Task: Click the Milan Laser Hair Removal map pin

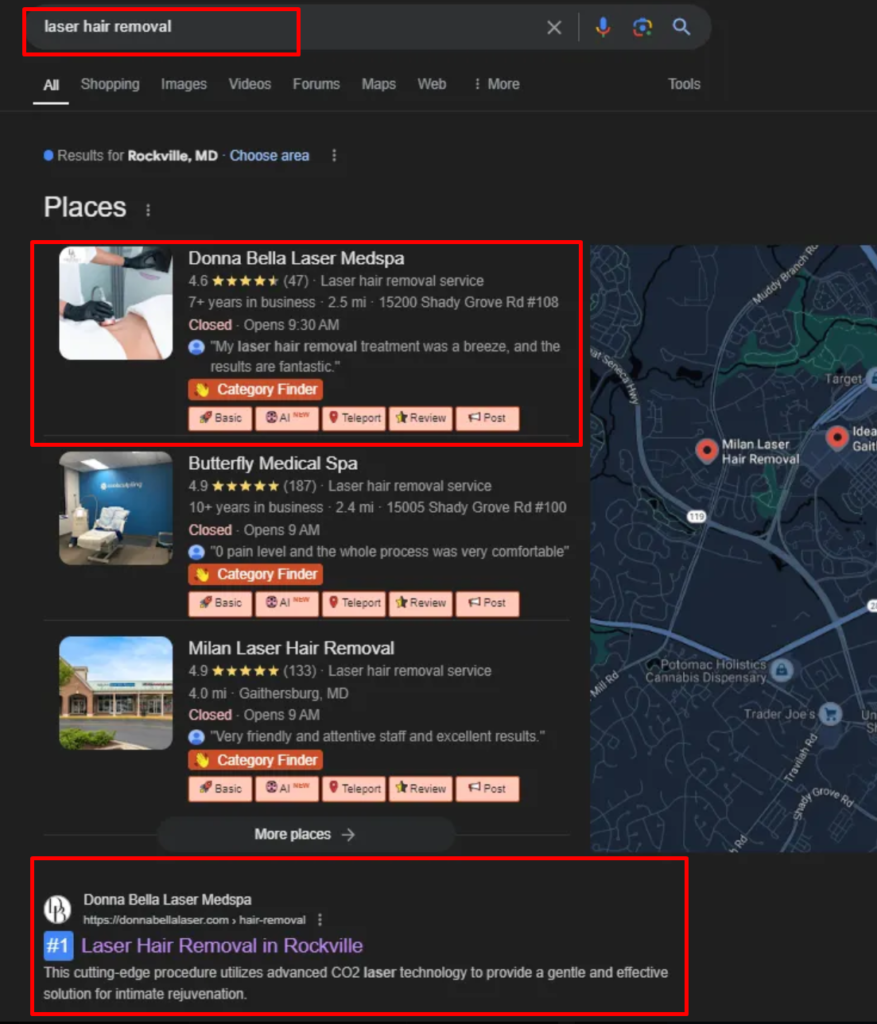Action: click(x=707, y=450)
